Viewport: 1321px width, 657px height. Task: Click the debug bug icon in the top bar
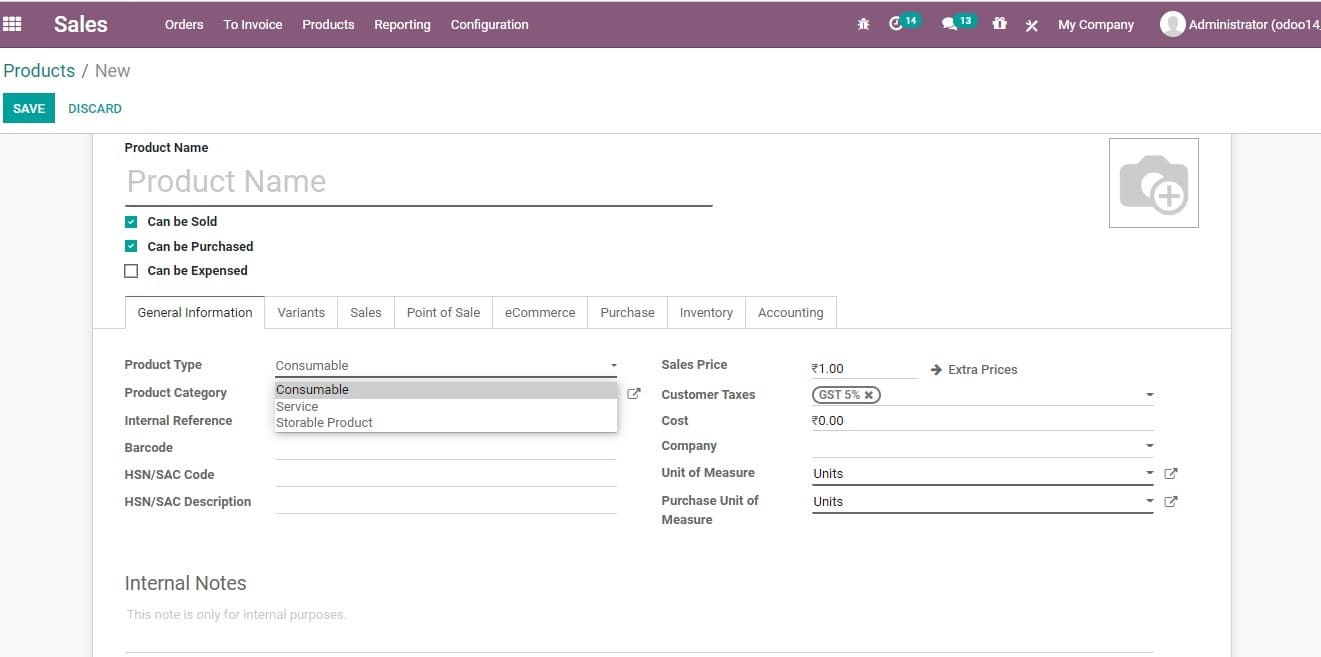pyautogui.click(x=863, y=24)
